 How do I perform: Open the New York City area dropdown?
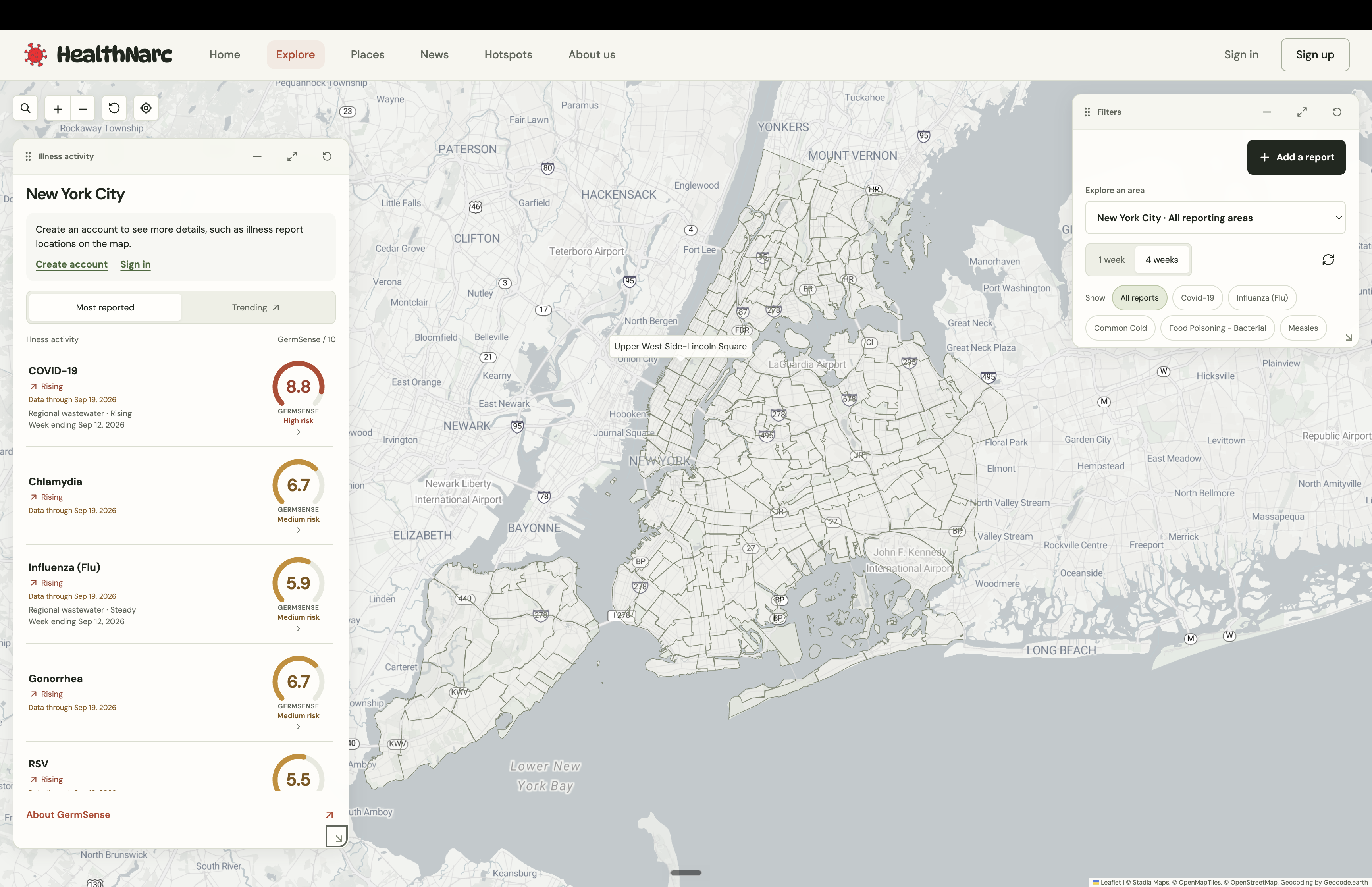(x=1215, y=218)
